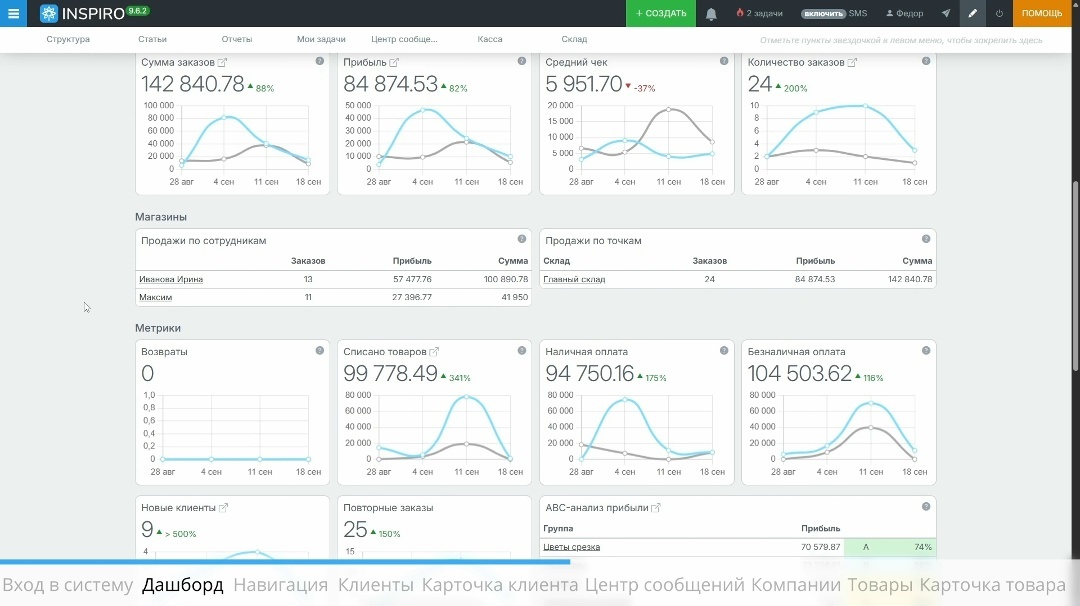1080x606 pixels.
Task: Jump to Товары chapter
Action: [x=880, y=585]
